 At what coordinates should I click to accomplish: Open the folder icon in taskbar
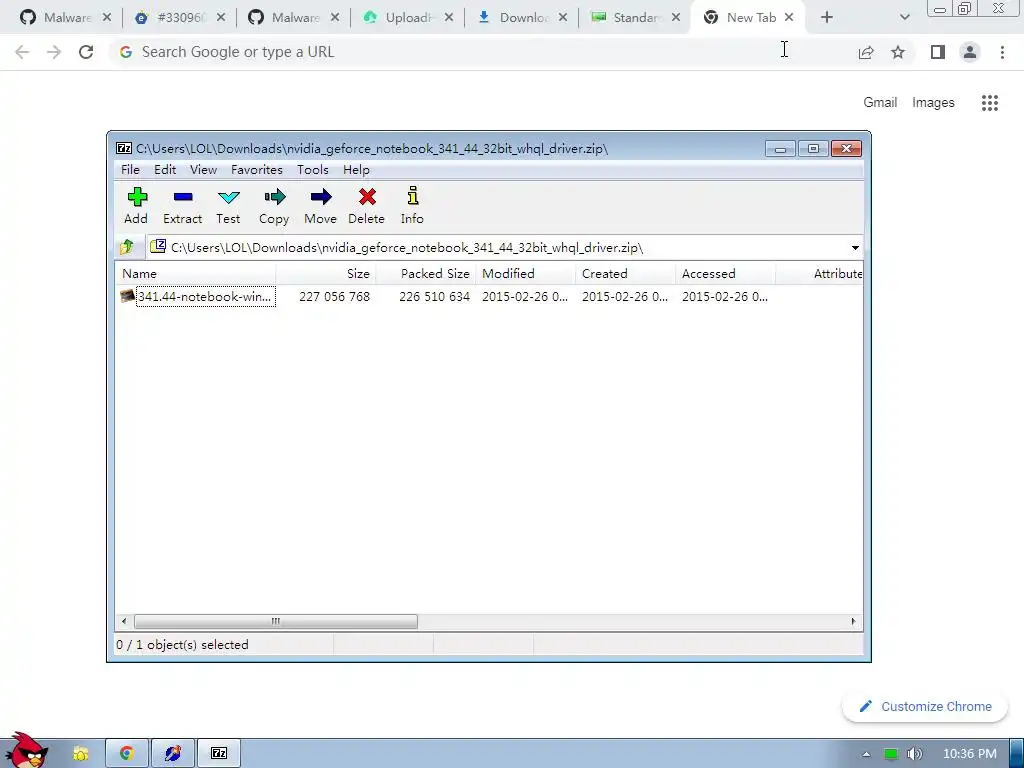pos(80,754)
